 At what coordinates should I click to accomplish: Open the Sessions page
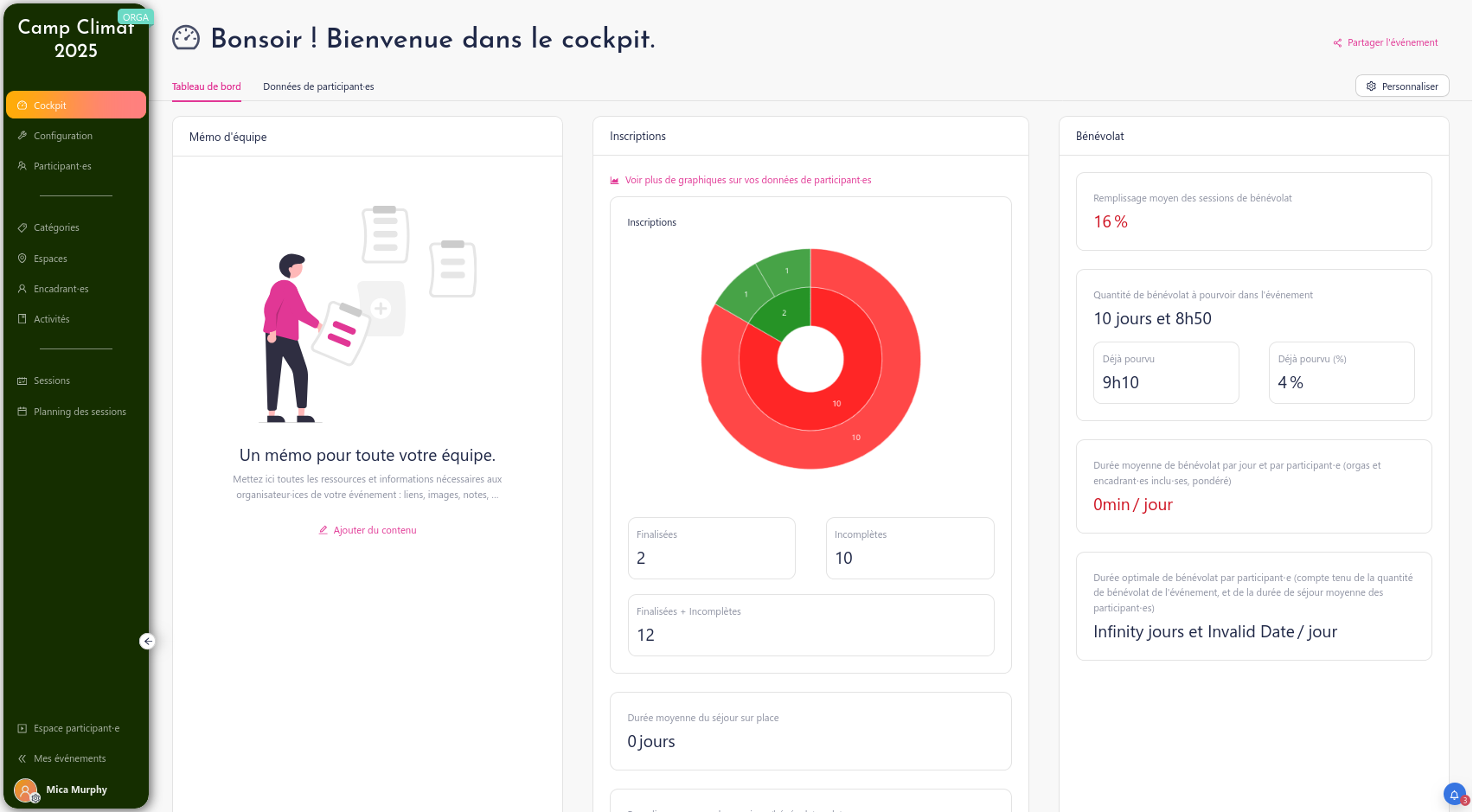point(51,380)
